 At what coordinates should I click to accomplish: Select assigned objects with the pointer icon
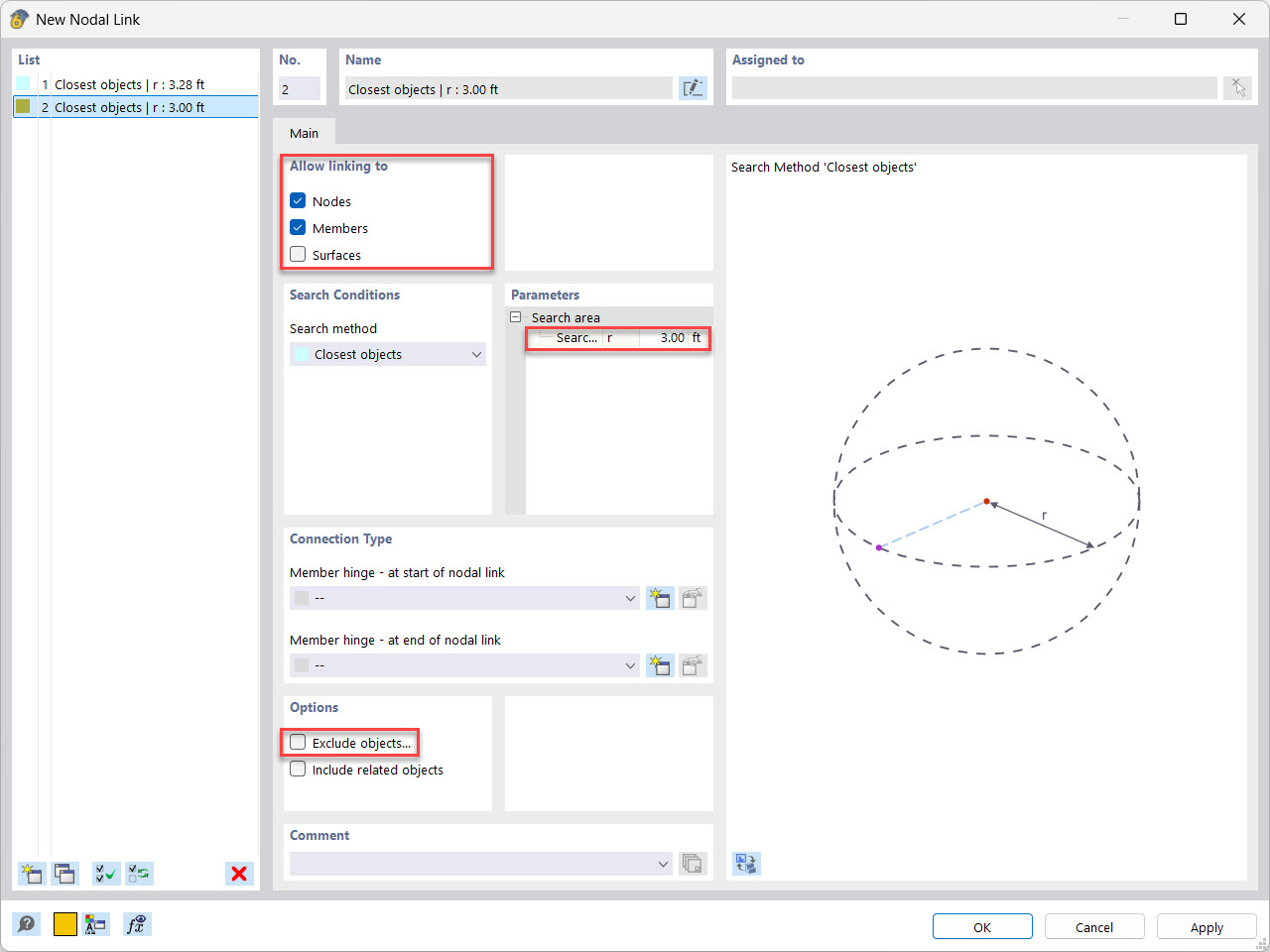[1237, 87]
